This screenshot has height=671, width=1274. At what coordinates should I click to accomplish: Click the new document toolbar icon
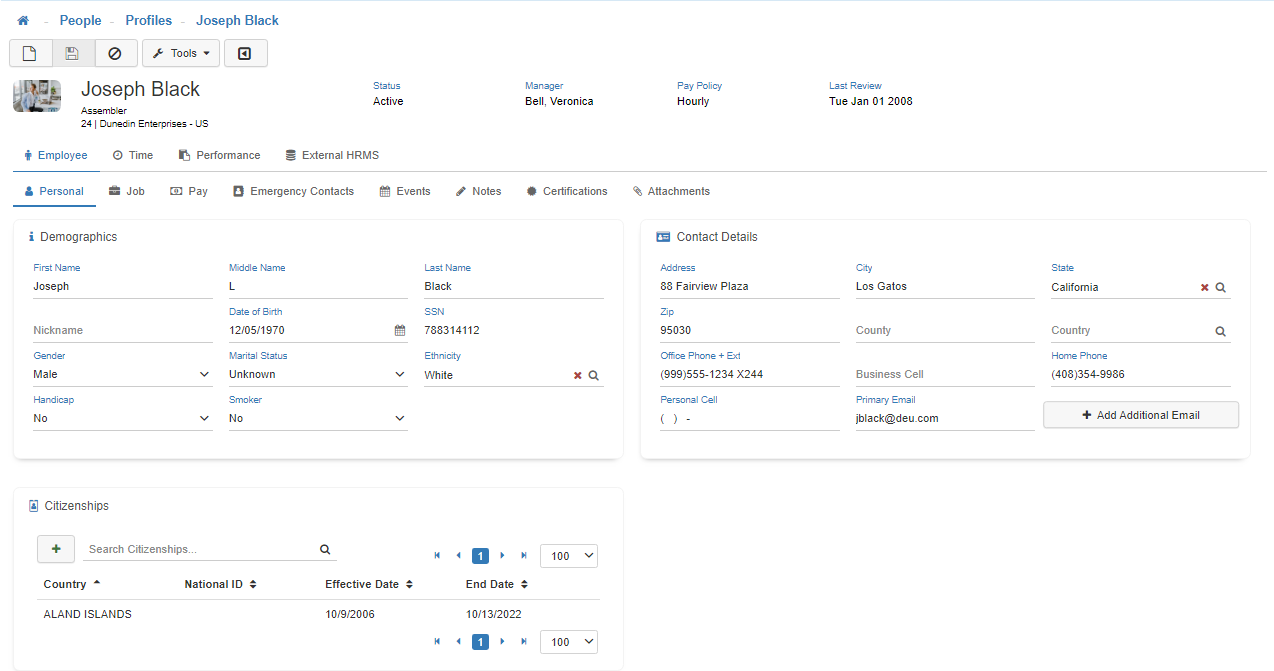[x=30, y=53]
